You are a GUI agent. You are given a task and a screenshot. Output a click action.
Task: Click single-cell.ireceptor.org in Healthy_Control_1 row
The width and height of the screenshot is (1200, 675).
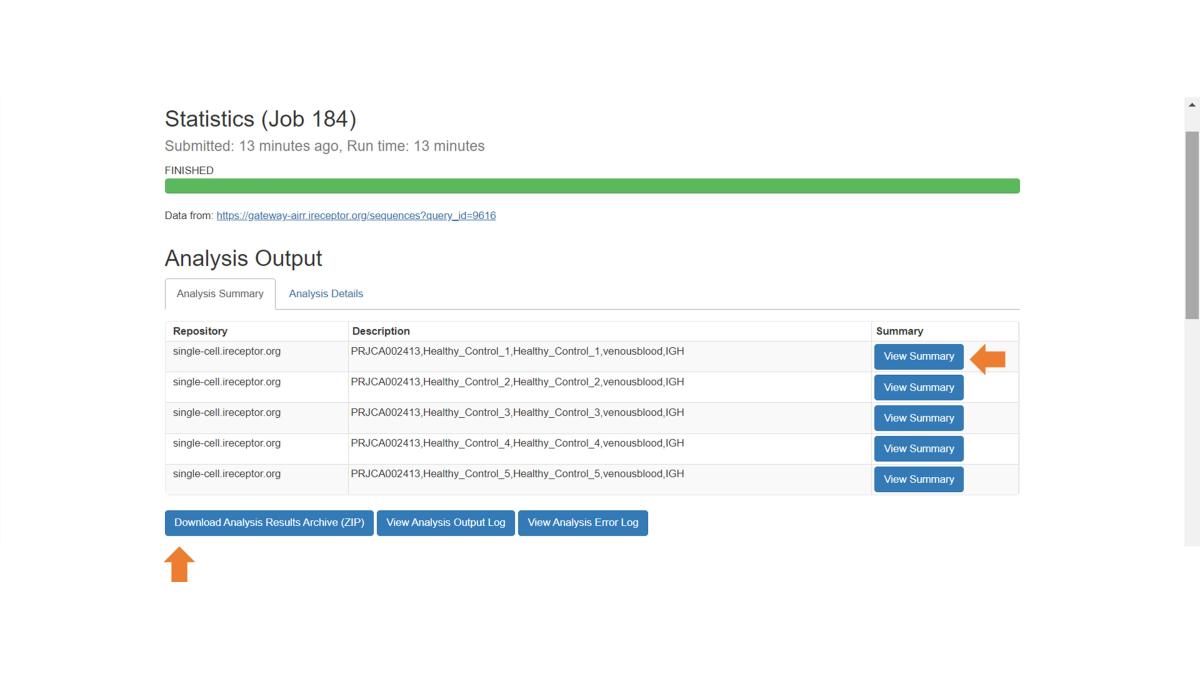[x=227, y=352]
